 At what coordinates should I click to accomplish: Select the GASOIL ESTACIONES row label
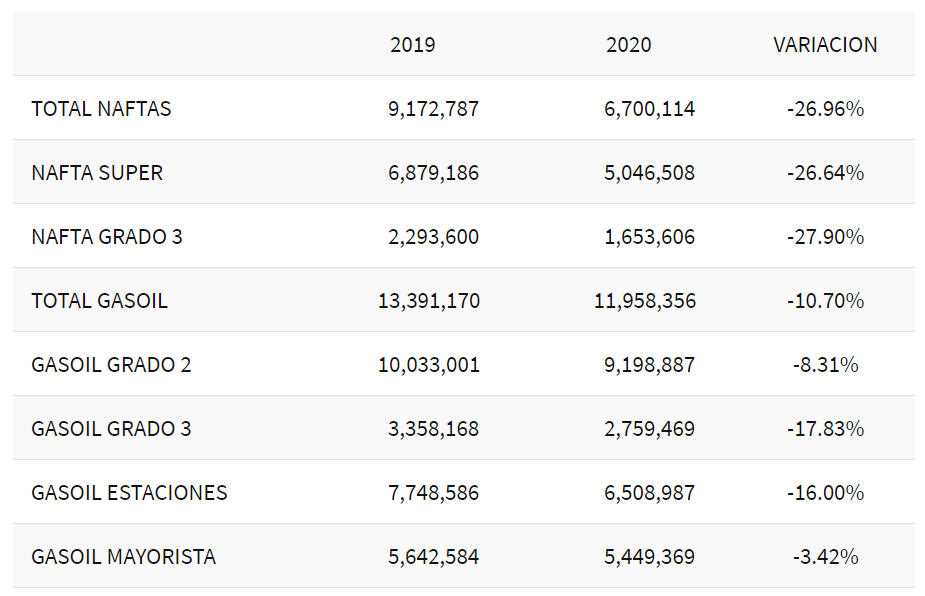point(129,493)
